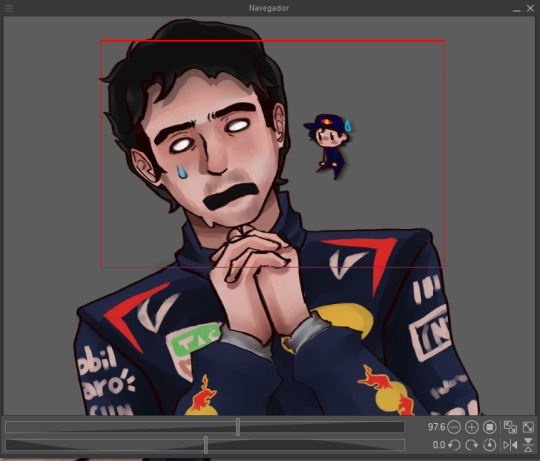Click the zoom in plus icon

(471, 427)
